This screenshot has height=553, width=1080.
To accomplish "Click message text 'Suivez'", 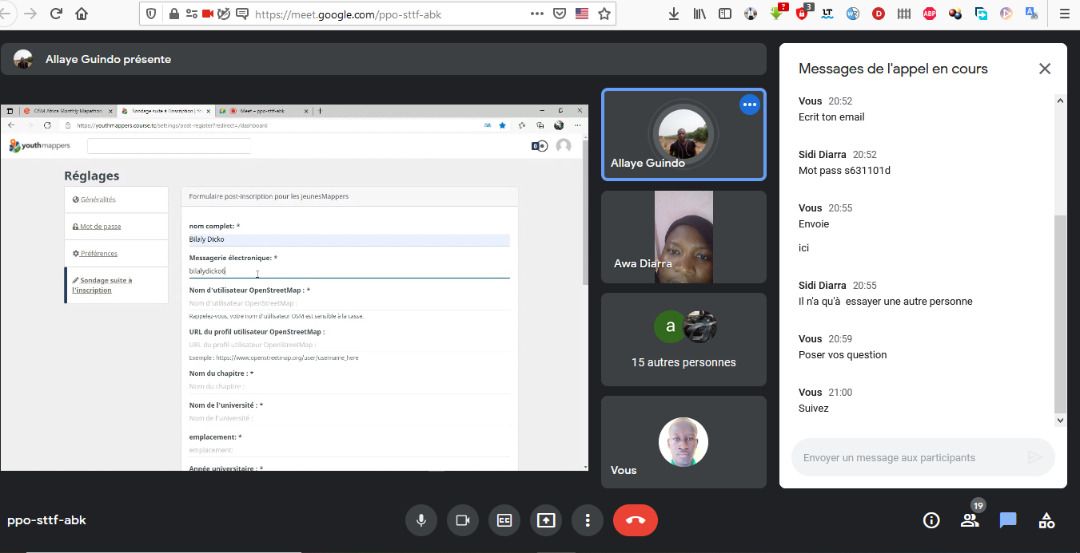I will [813, 408].
